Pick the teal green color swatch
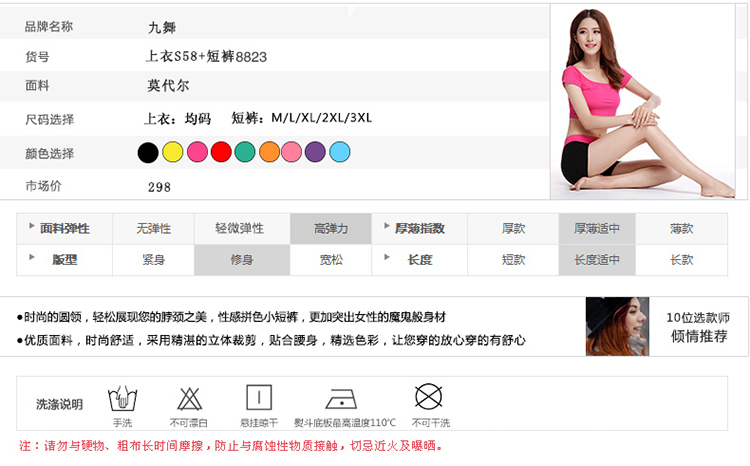The image size is (750, 466). 245,153
